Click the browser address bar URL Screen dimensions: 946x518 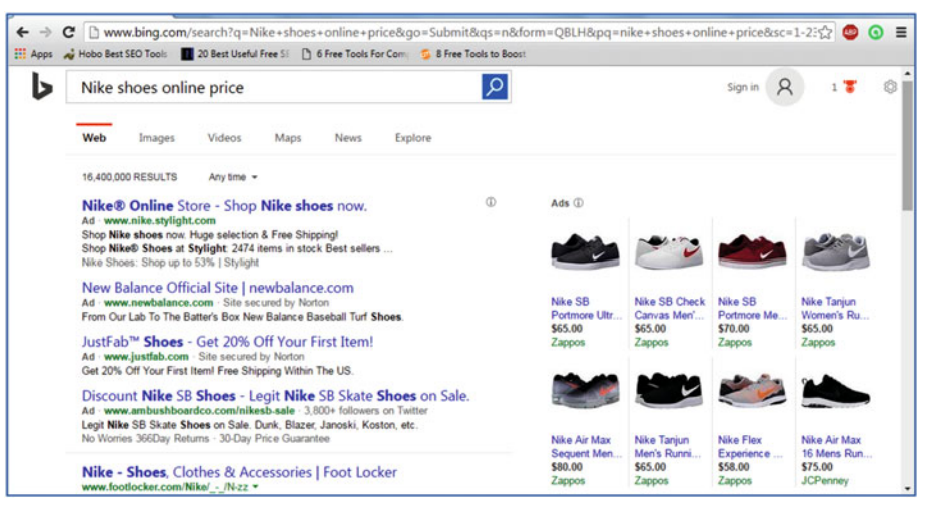click(x=460, y=32)
